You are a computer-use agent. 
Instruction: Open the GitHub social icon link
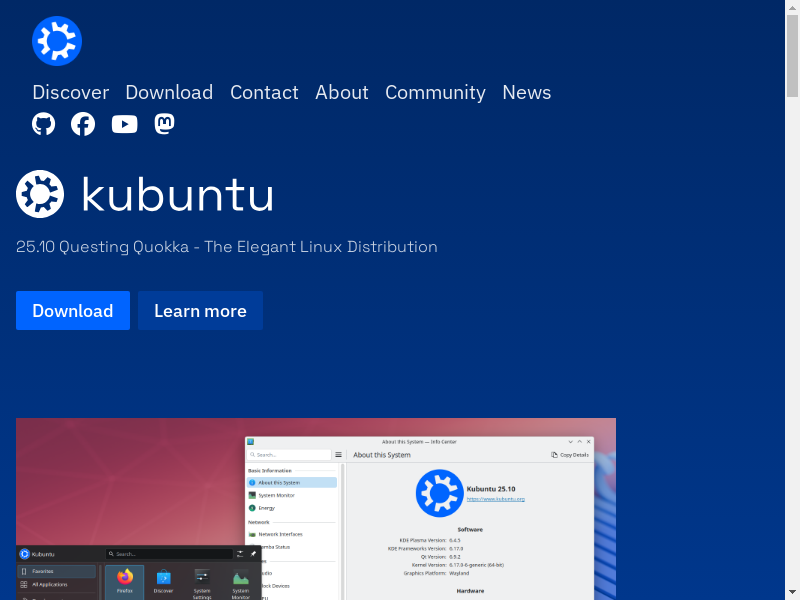tap(44, 124)
